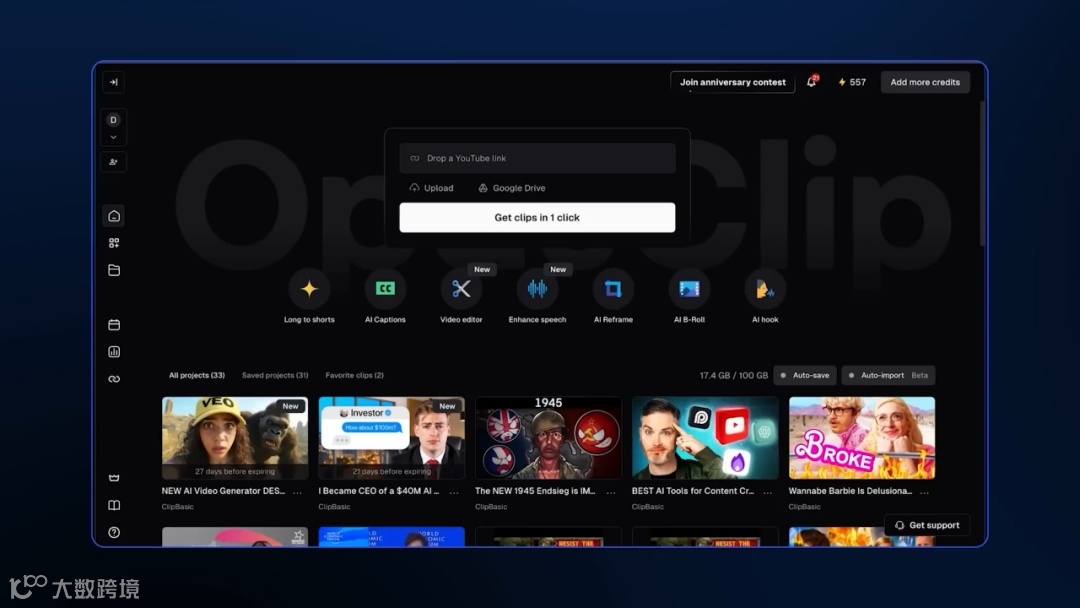Click The NEW 1945 Endsieg is IM... title
Screen dimensions: 1080x608
pos(535,491)
